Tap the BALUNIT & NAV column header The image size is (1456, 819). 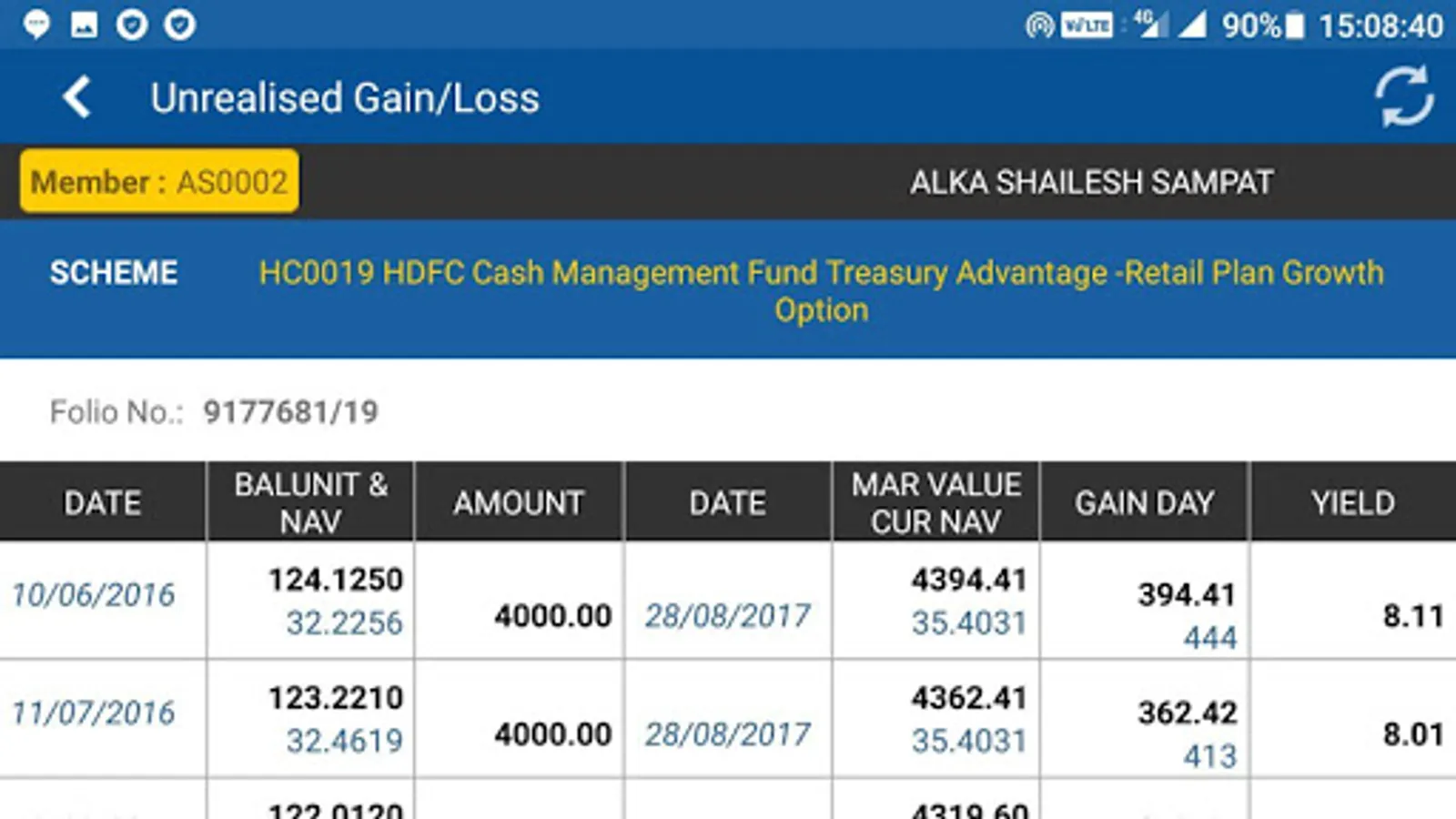pyautogui.click(x=310, y=502)
